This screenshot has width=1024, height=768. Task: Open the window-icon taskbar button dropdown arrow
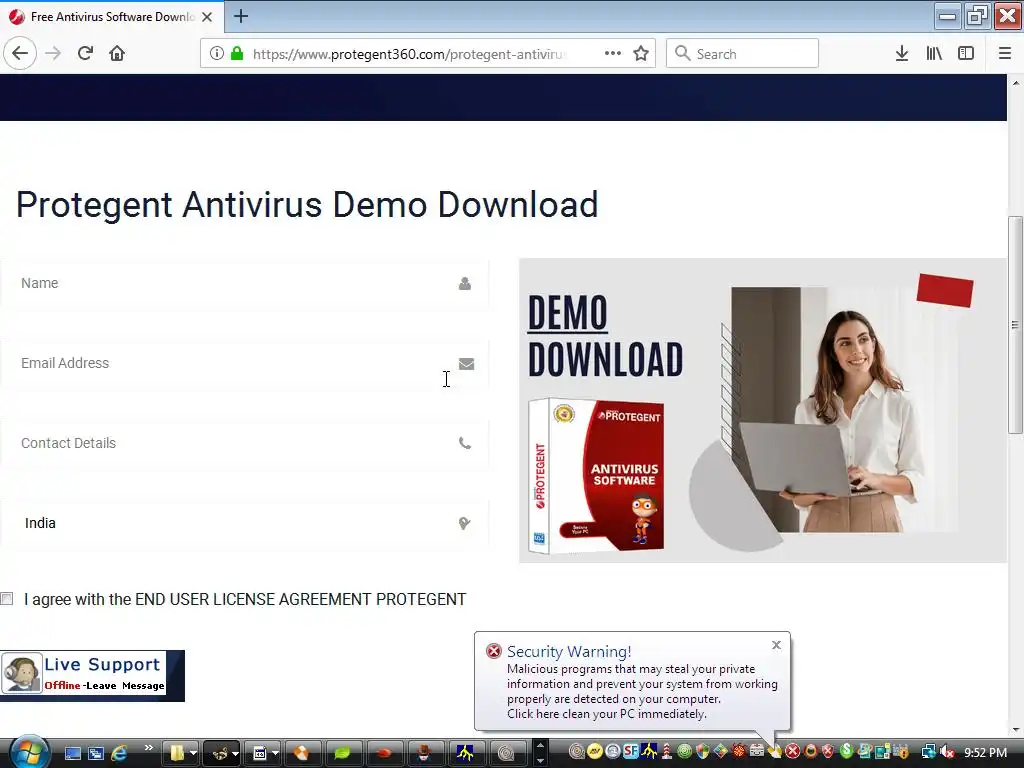[x=276, y=754]
